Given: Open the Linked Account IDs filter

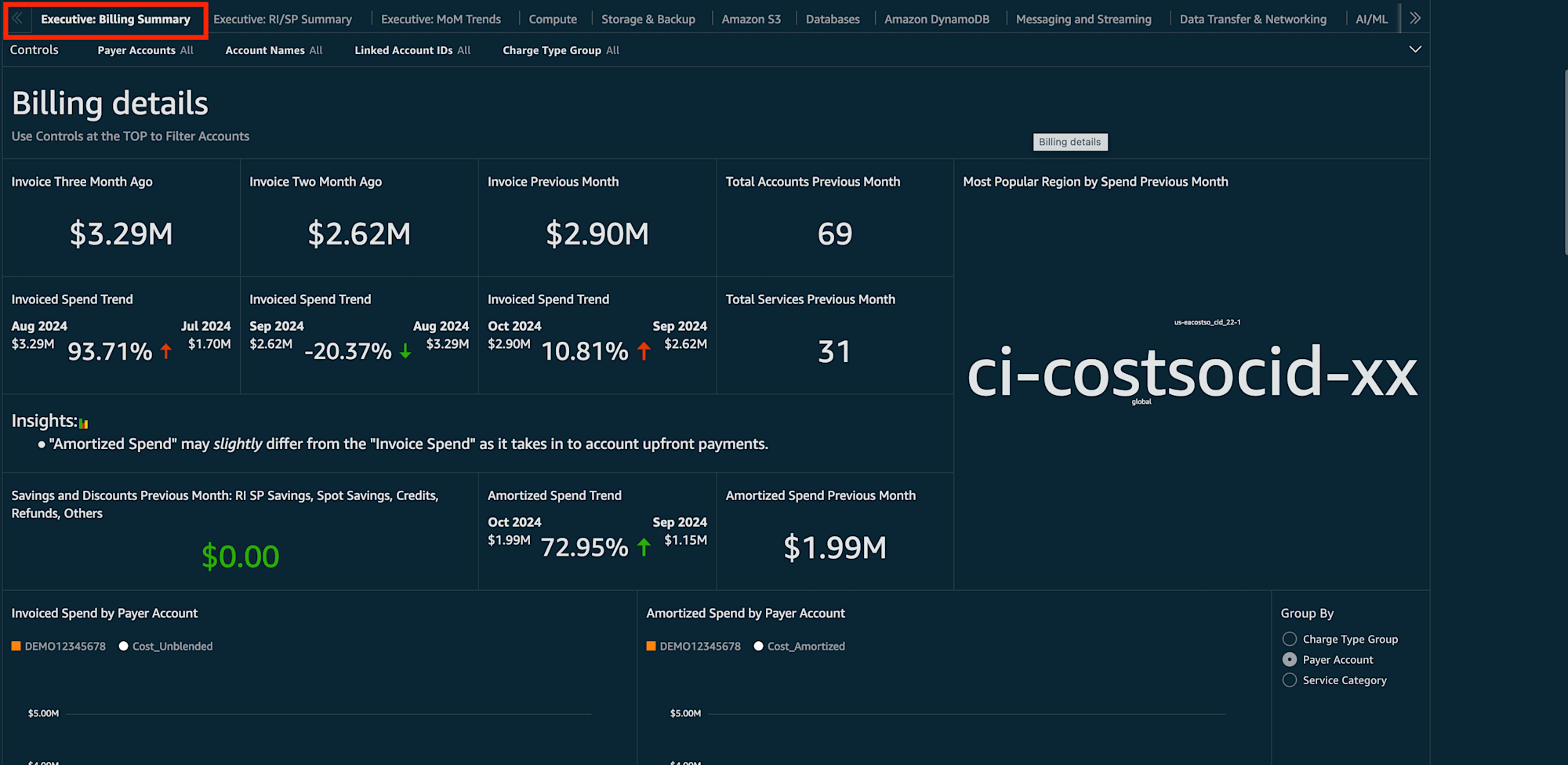Looking at the screenshot, I should [x=412, y=50].
